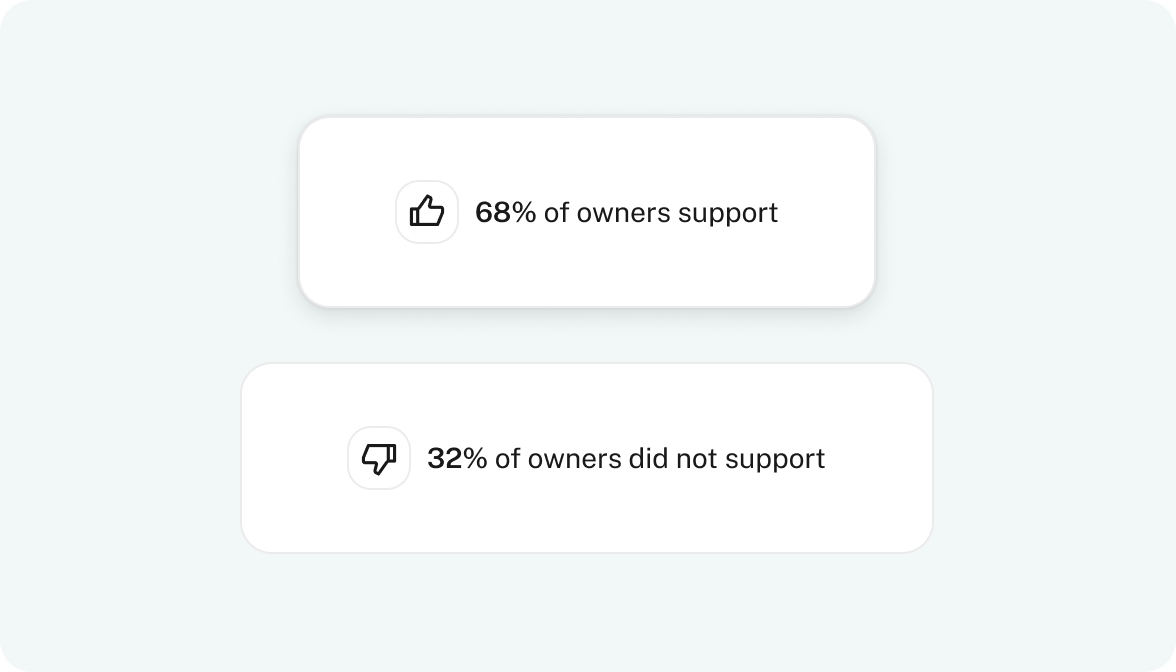Click empty area right of "owners support" text
Image resolution: width=1176 pixels, height=672 pixels.
tap(825, 212)
